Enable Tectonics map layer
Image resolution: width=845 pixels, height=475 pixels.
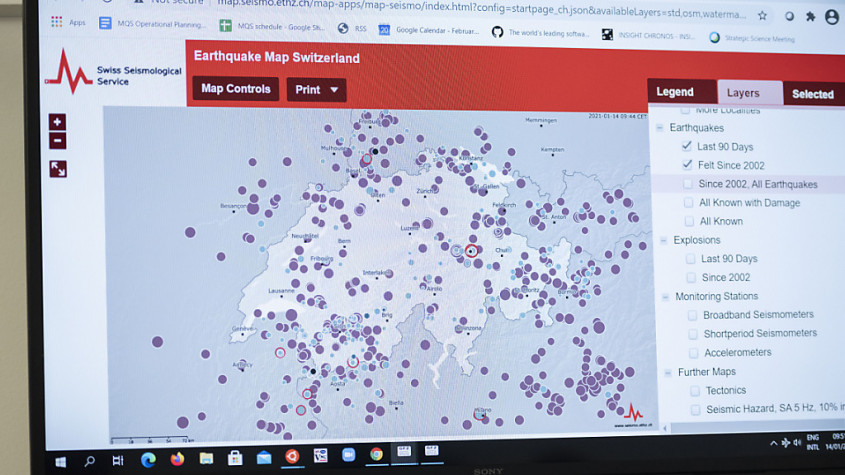click(x=695, y=391)
